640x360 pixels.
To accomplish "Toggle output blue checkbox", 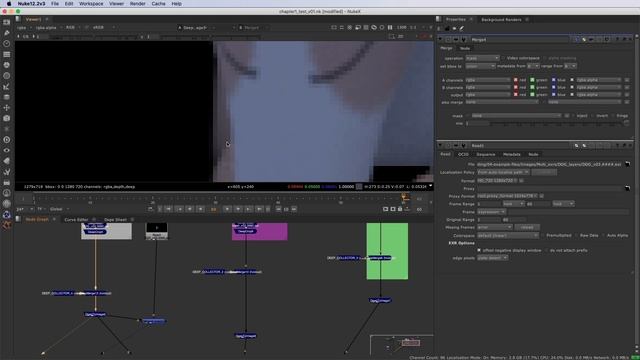I will (x=553, y=95).
